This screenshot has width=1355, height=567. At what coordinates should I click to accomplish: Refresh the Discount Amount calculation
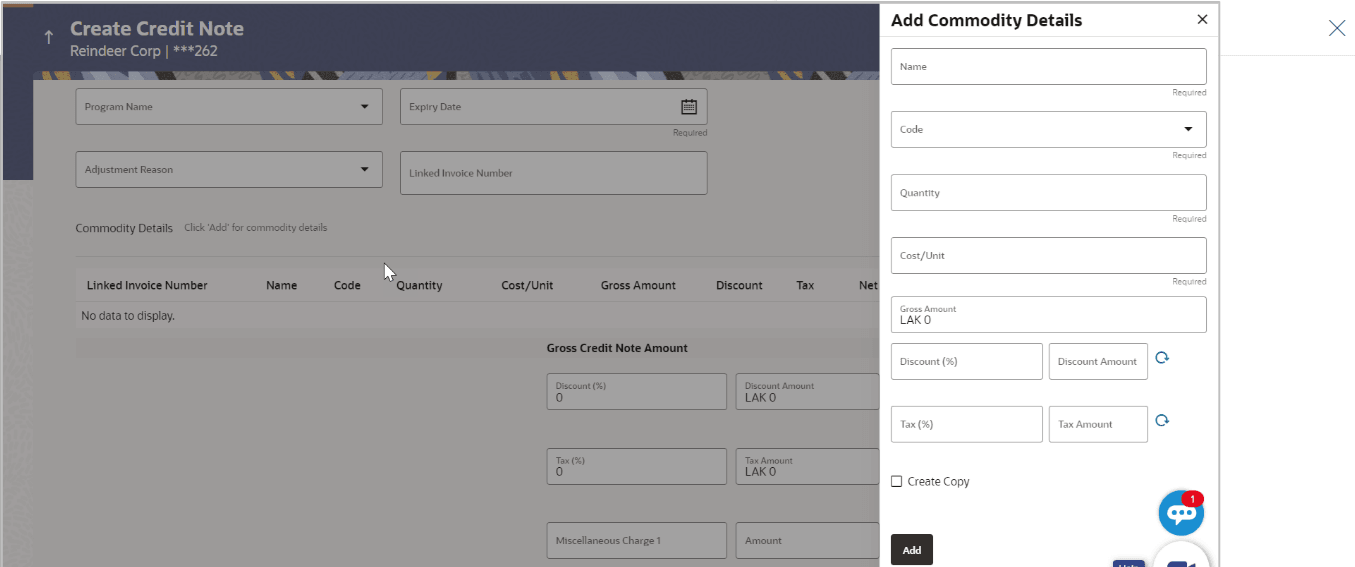[1162, 358]
